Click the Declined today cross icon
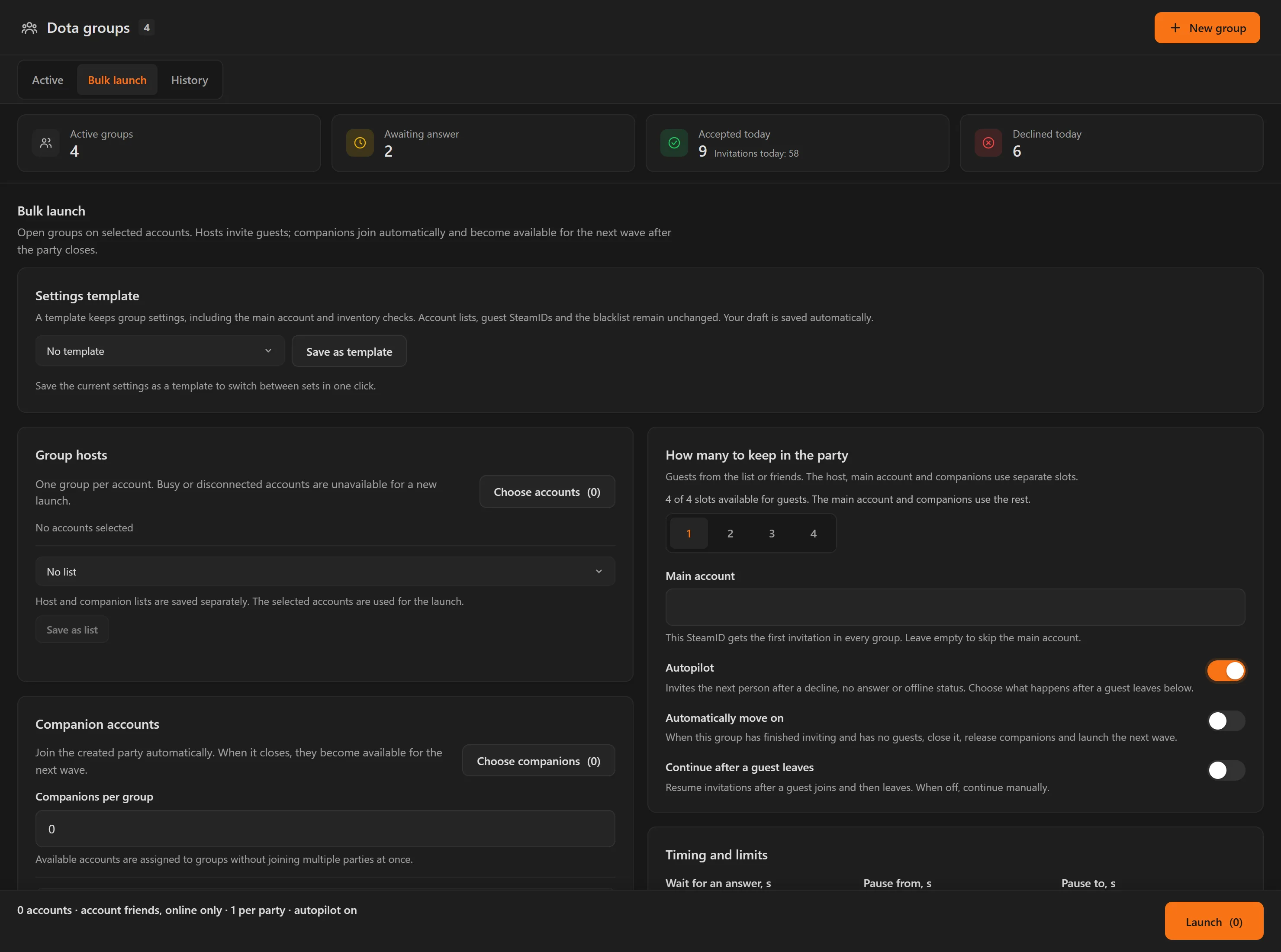1281x952 pixels. click(988, 143)
